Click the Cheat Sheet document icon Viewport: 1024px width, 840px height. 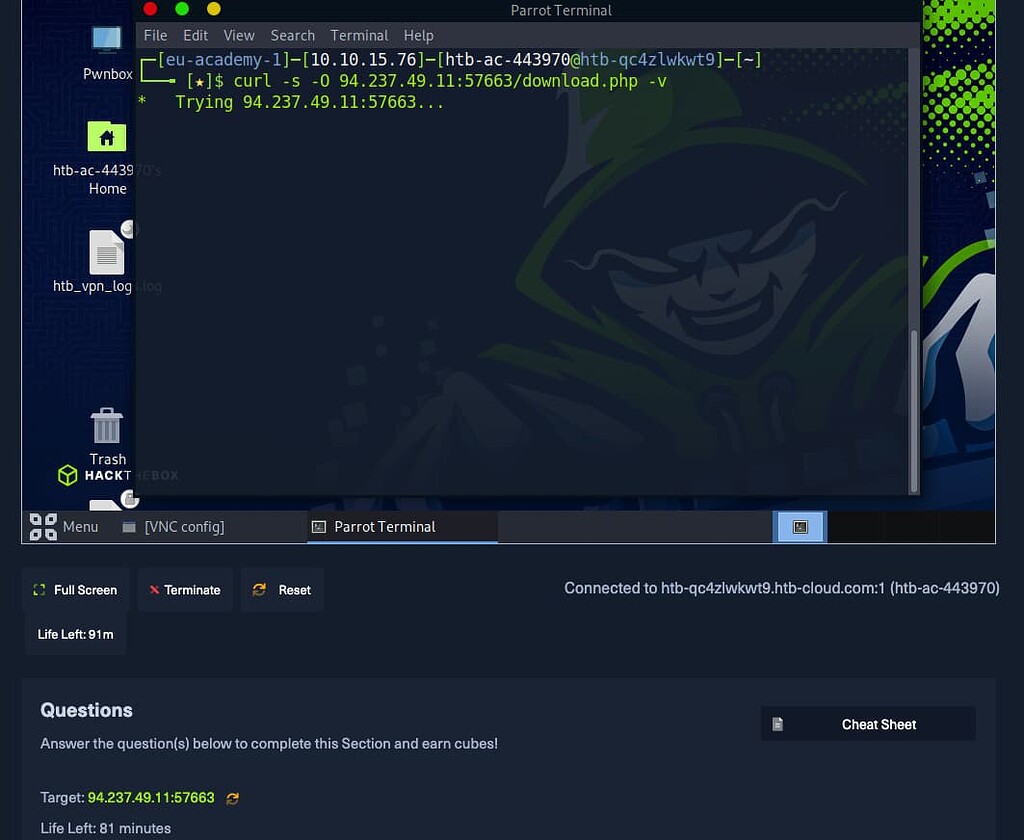[778, 724]
